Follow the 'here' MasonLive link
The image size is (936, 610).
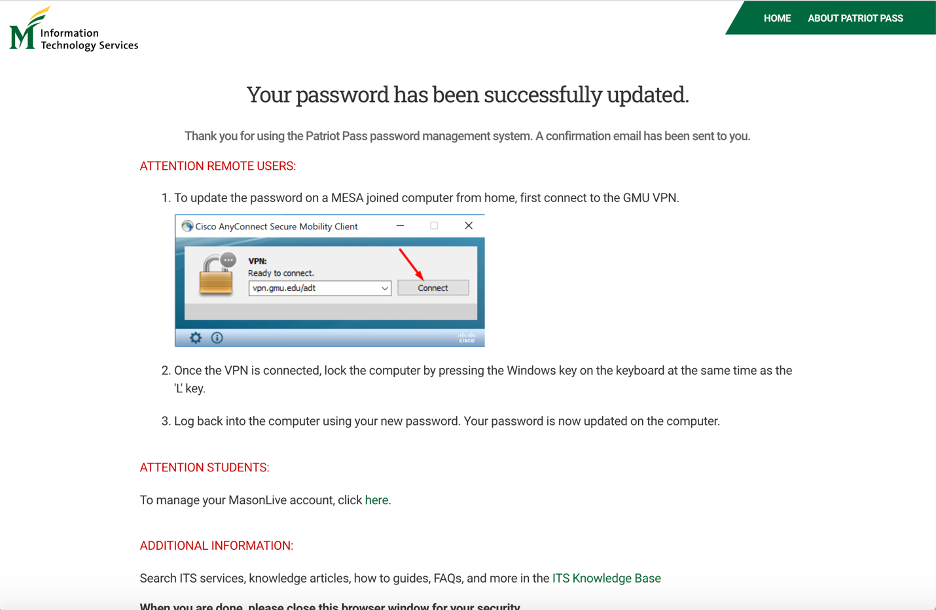pos(376,500)
